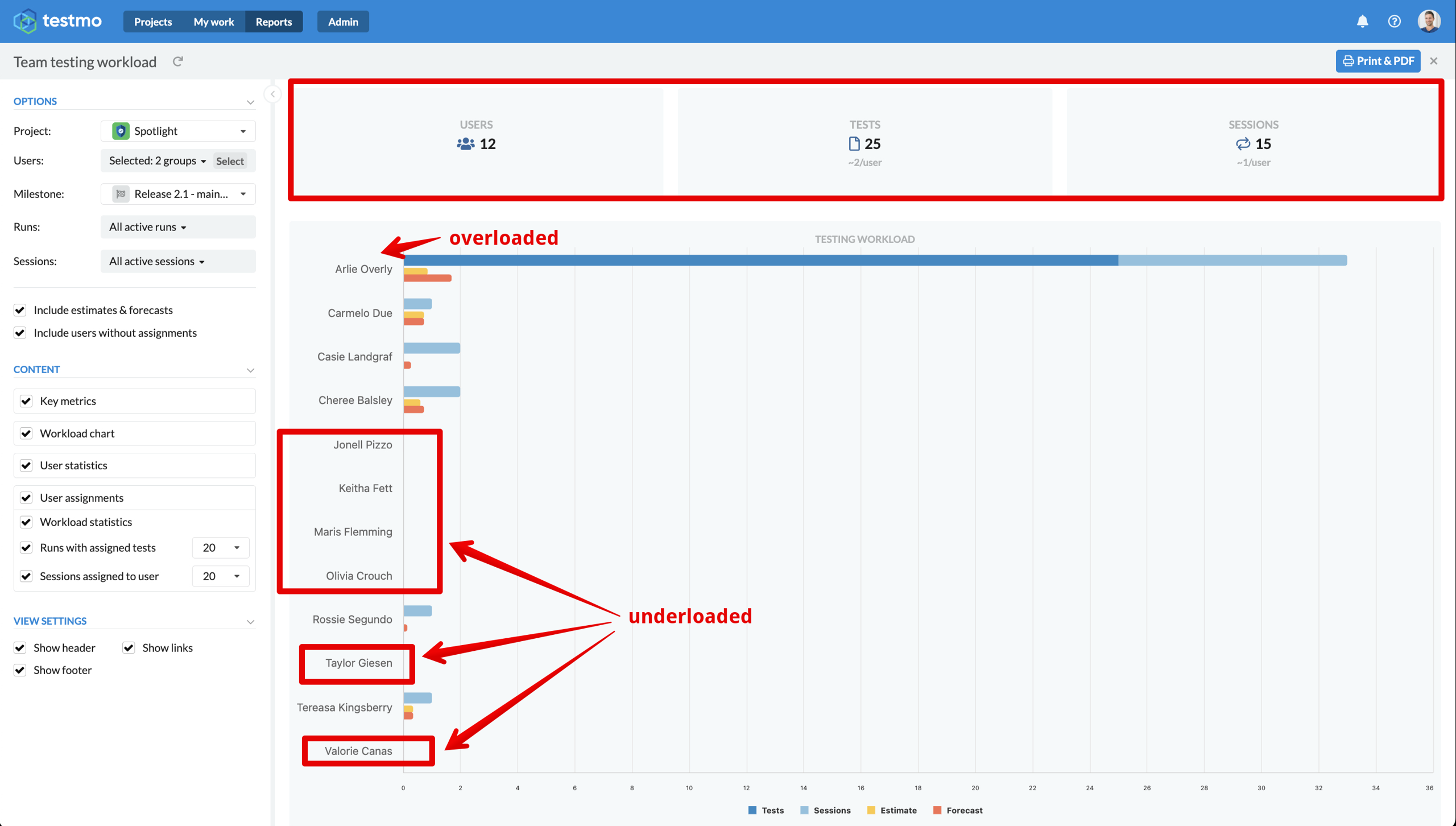Close the report with the X icon
Viewport: 1456px width, 826px height.
point(1434,61)
